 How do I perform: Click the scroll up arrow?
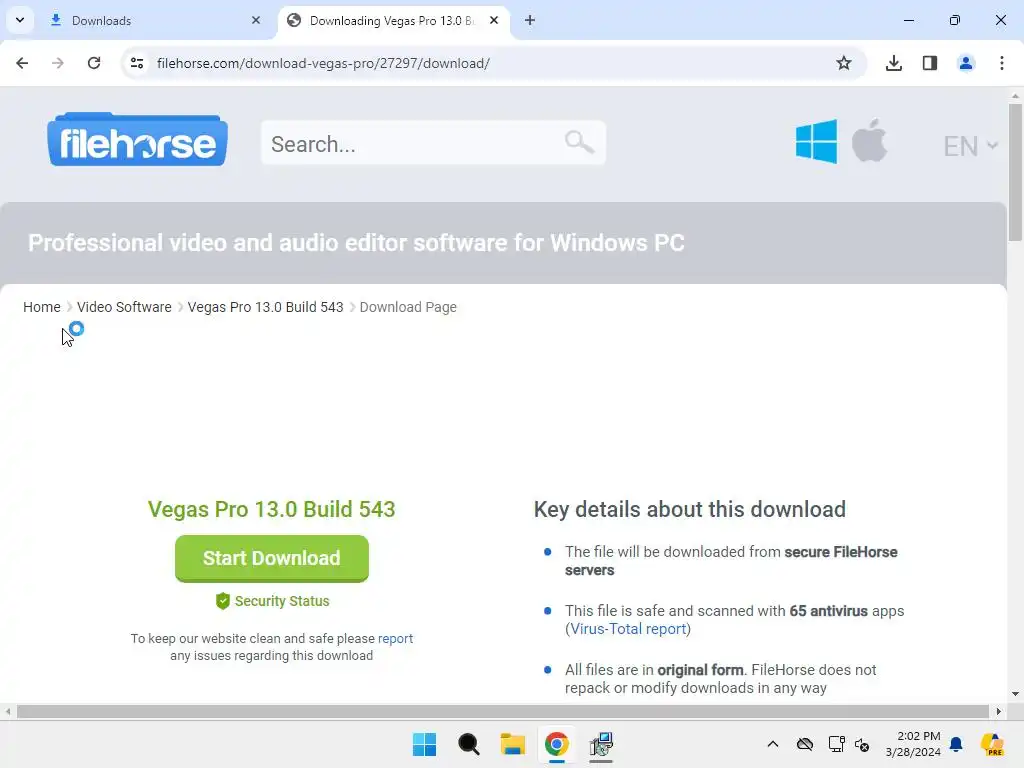pyautogui.click(x=1015, y=96)
